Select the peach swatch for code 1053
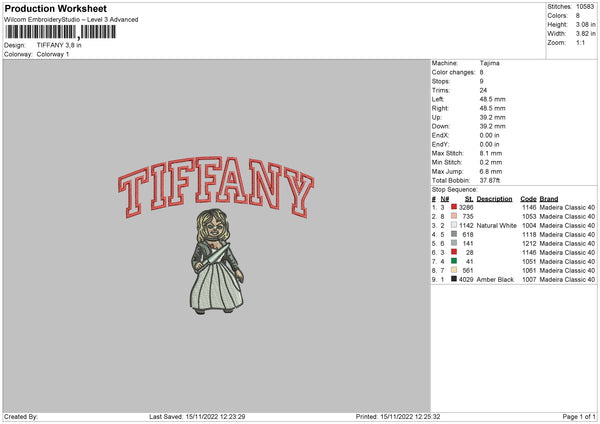 (x=454, y=215)
